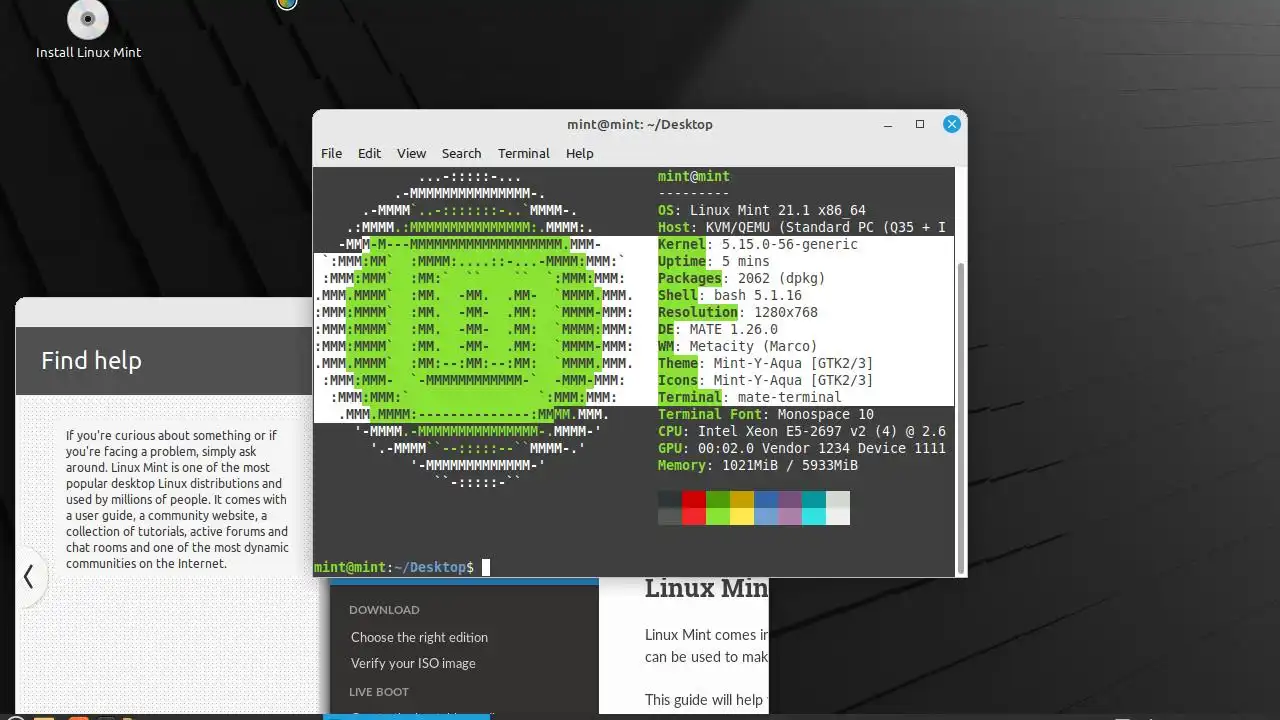1280x720 pixels.
Task: Click the terminal title bar 'mint@mint: ~/Desktop'
Action: [640, 124]
